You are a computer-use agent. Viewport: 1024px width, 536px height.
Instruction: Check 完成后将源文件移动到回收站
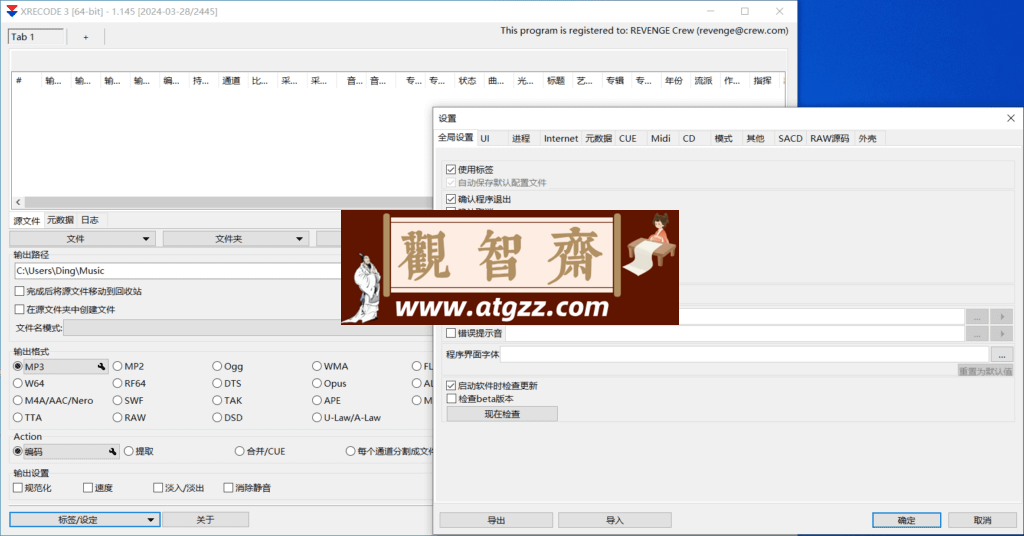(20, 291)
